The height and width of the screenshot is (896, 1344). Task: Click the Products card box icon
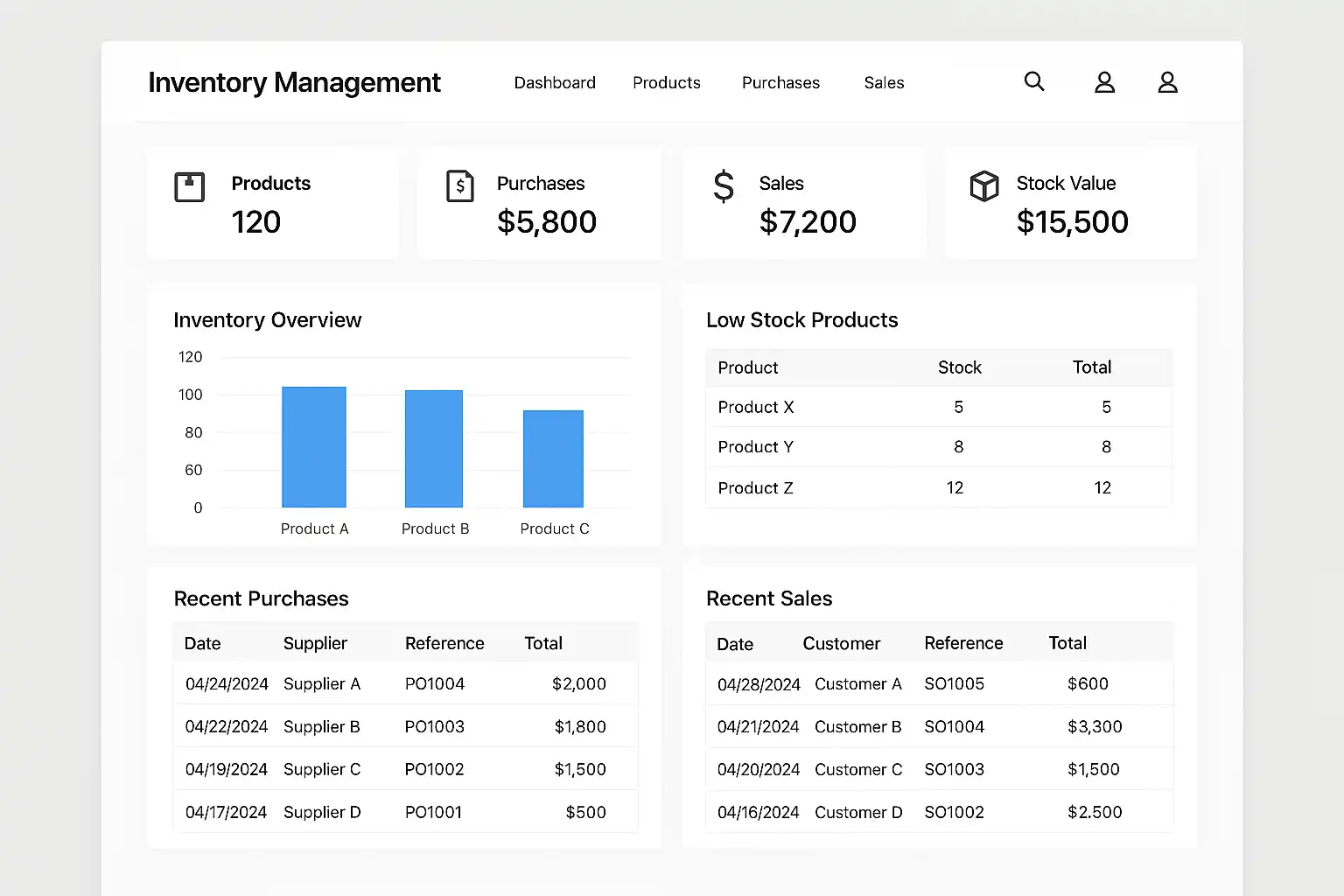pyautogui.click(x=190, y=187)
